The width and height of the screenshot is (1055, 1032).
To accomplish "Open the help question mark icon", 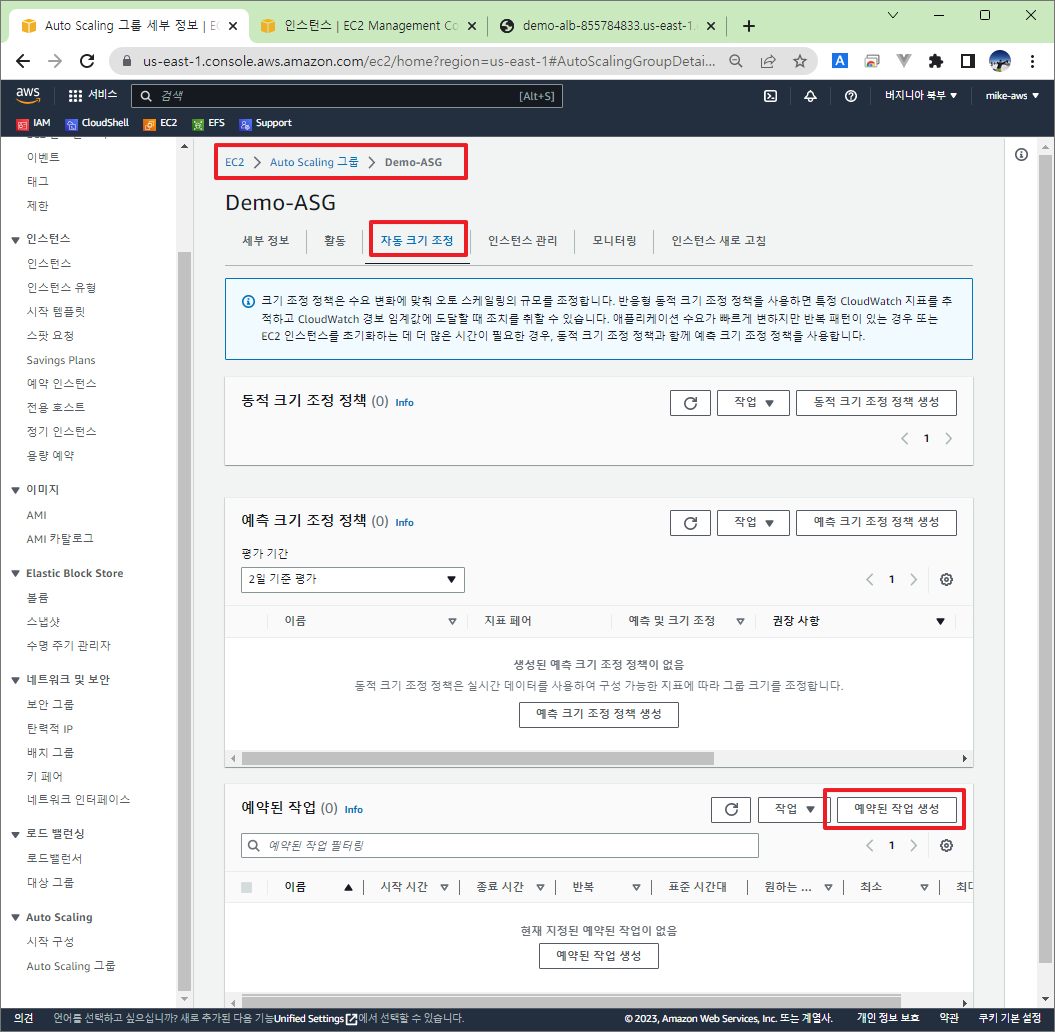I will point(850,96).
